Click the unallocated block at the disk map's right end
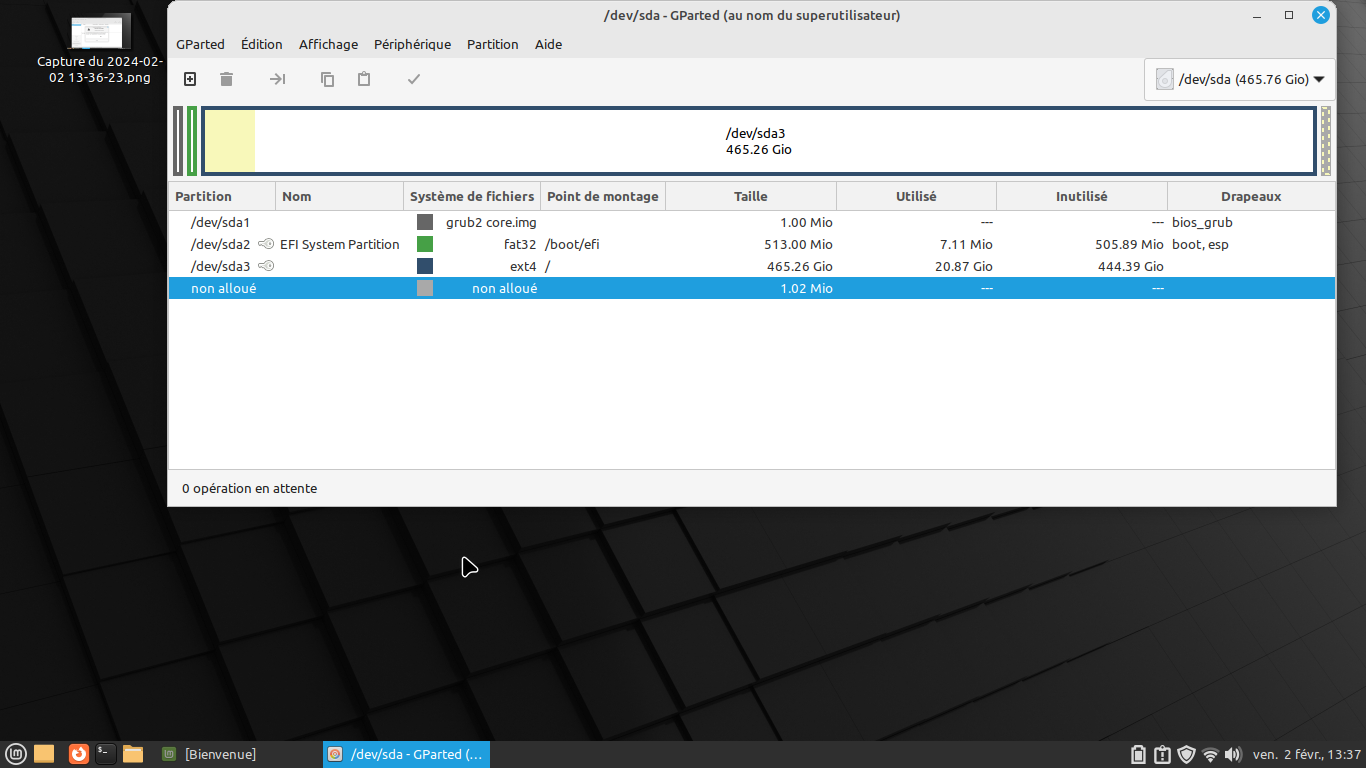 click(1326, 141)
